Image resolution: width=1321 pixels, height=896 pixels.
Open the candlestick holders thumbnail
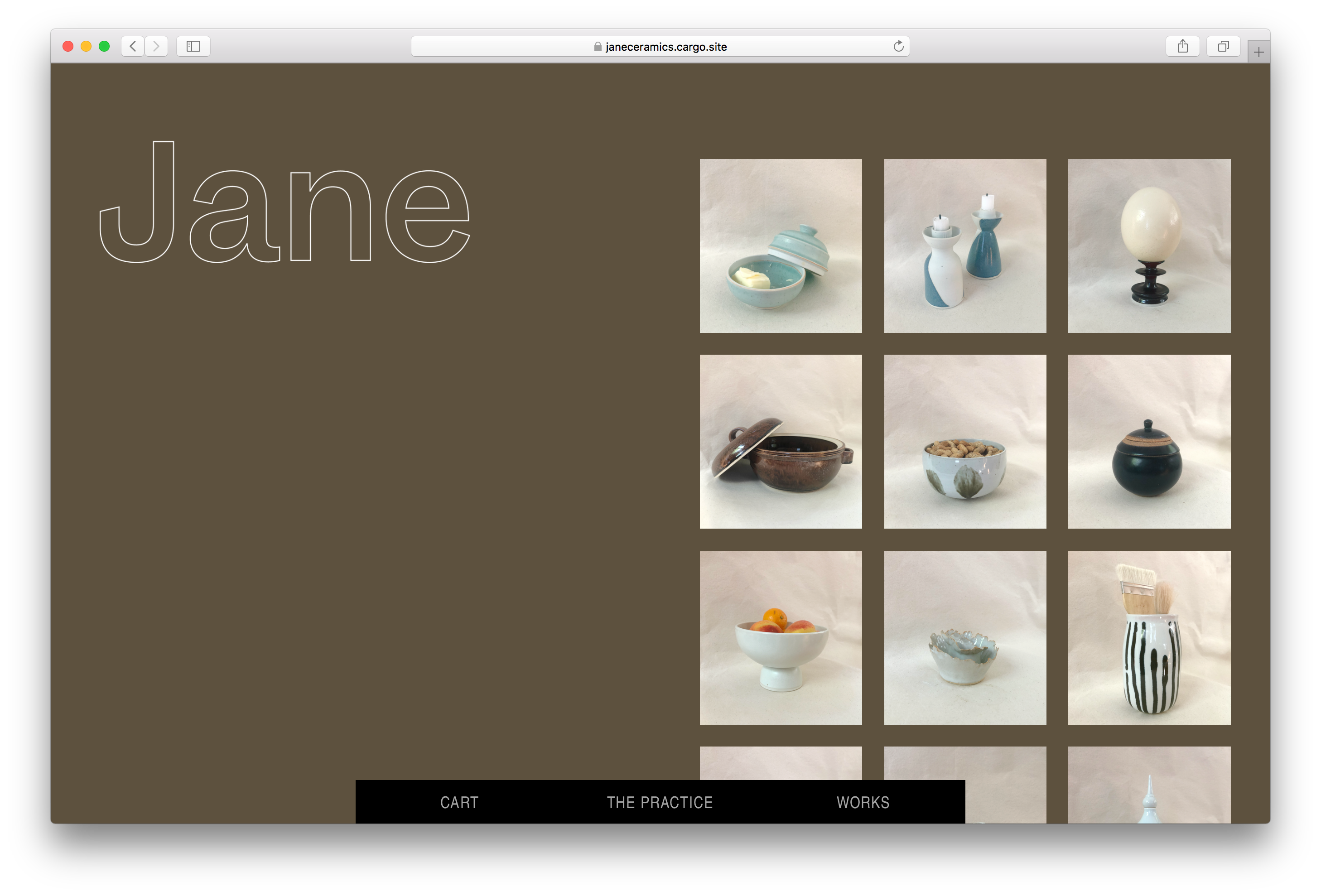(964, 246)
